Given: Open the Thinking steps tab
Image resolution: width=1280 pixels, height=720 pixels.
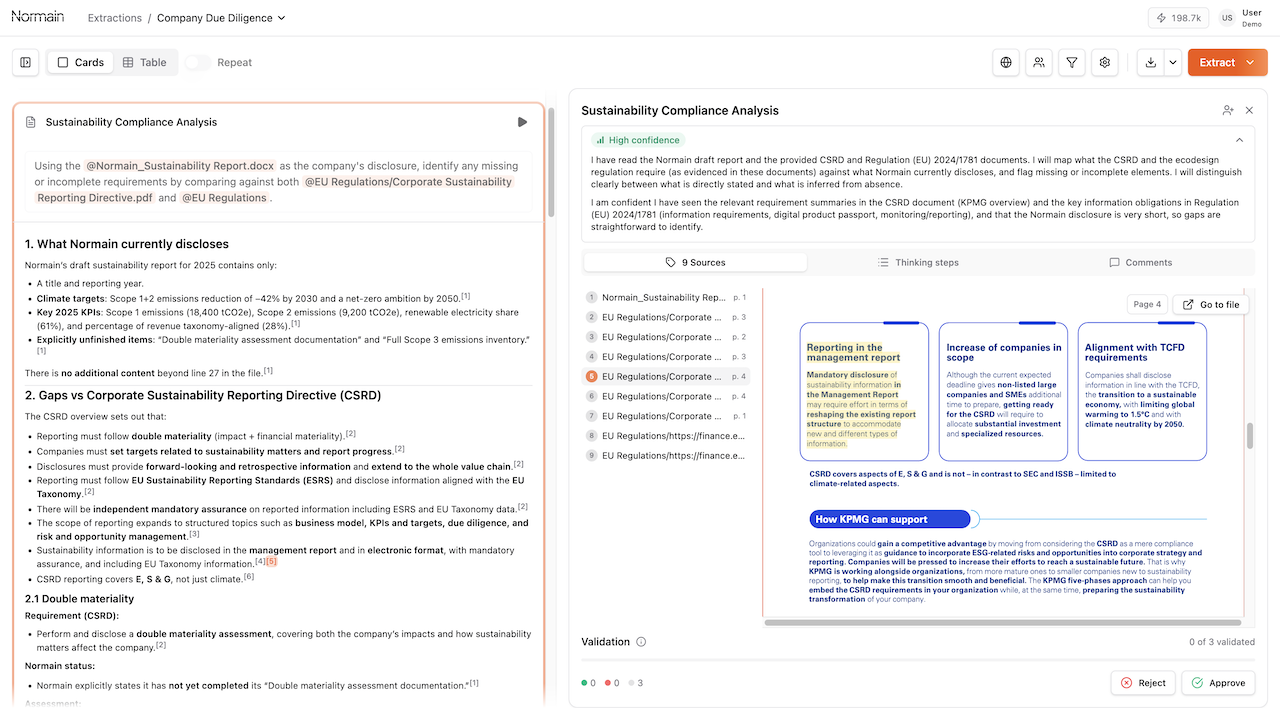Looking at the screenshot, I should point(918,262).
